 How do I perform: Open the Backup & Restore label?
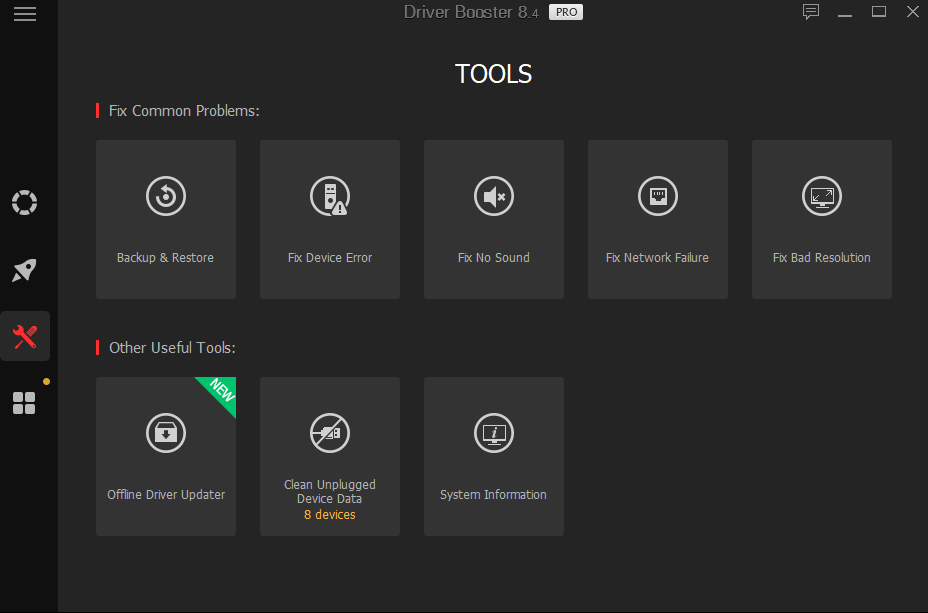(x=165, y=257)
